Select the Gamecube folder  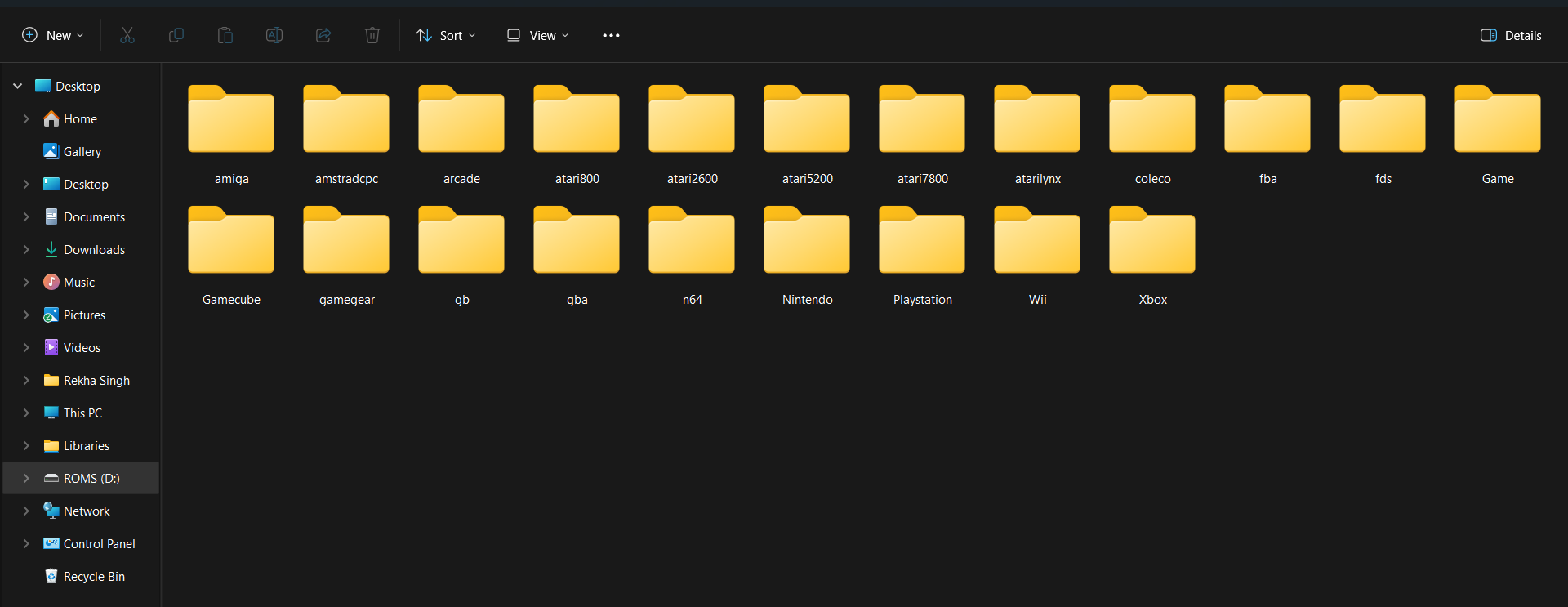(231, 255)
